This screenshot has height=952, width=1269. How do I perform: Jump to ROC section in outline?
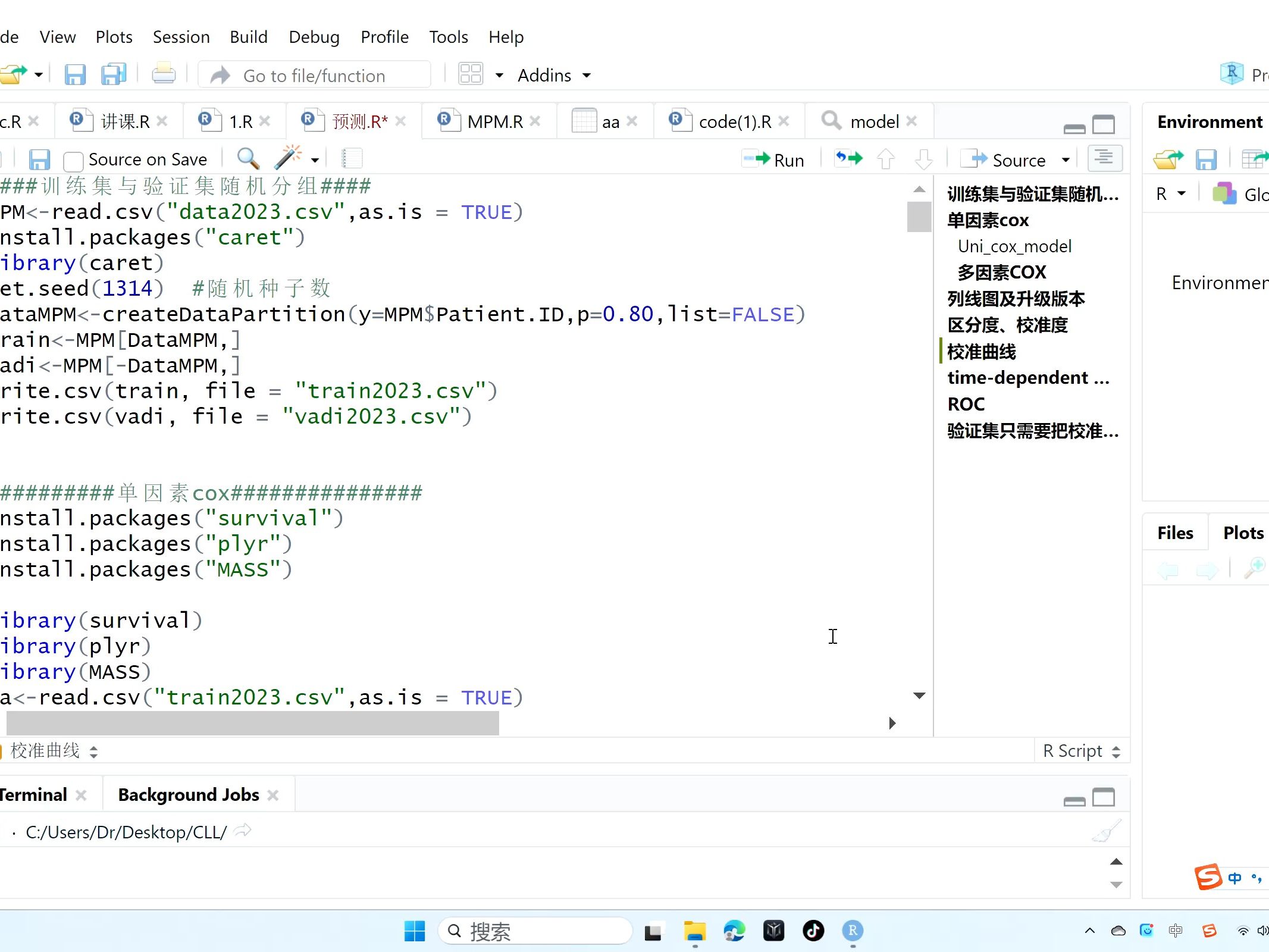click(x=966, y=404)
